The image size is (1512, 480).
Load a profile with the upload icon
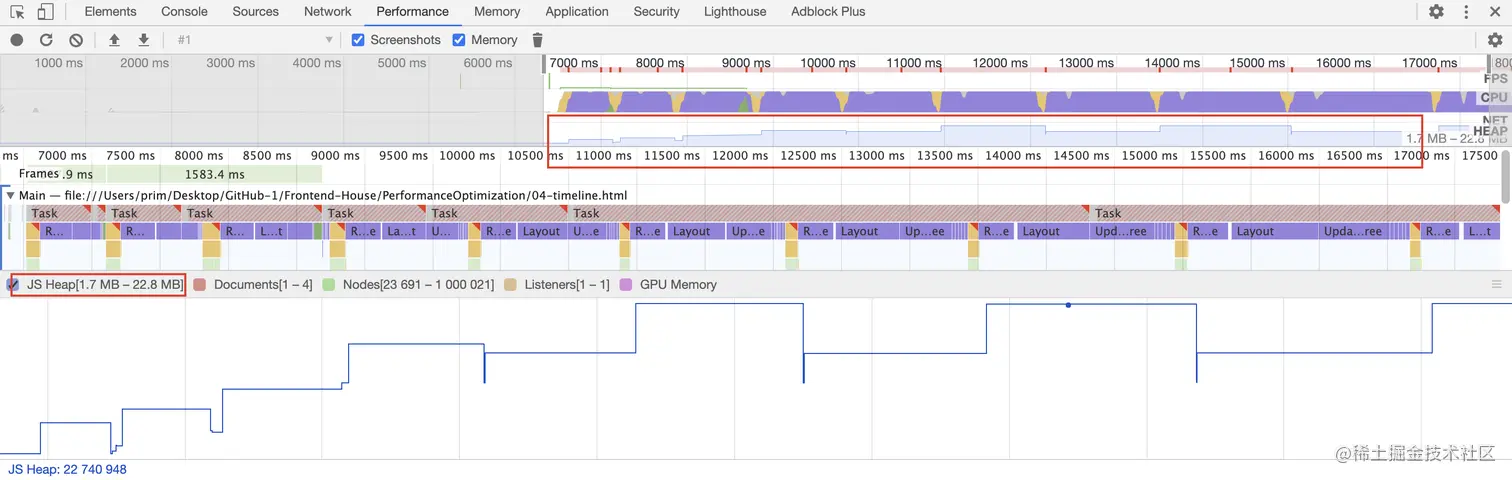pyautogui.click(x=114, y=40)
